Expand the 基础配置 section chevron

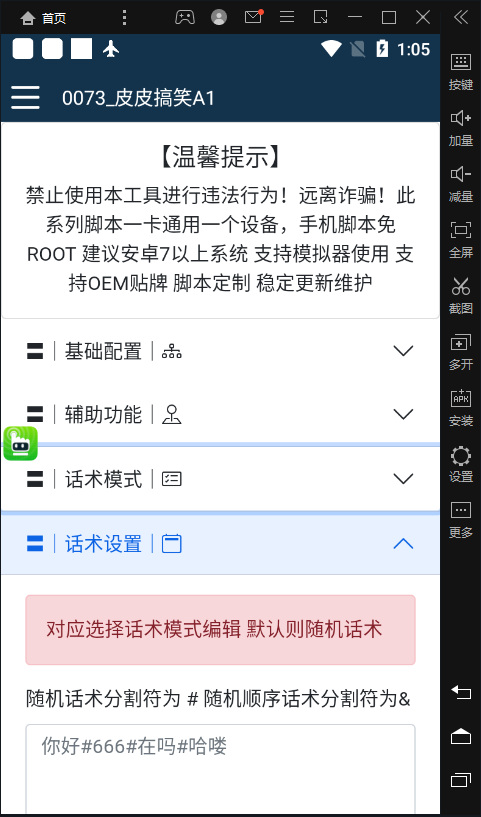(403, 351)
